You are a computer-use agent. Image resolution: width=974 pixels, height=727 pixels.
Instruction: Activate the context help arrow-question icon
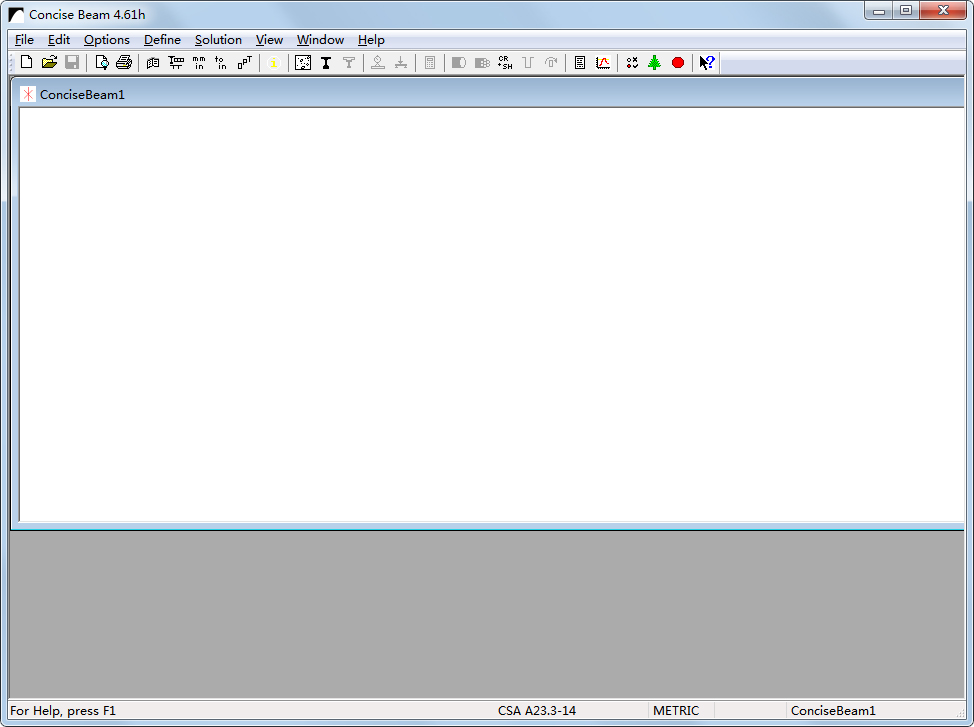[707, 62]
